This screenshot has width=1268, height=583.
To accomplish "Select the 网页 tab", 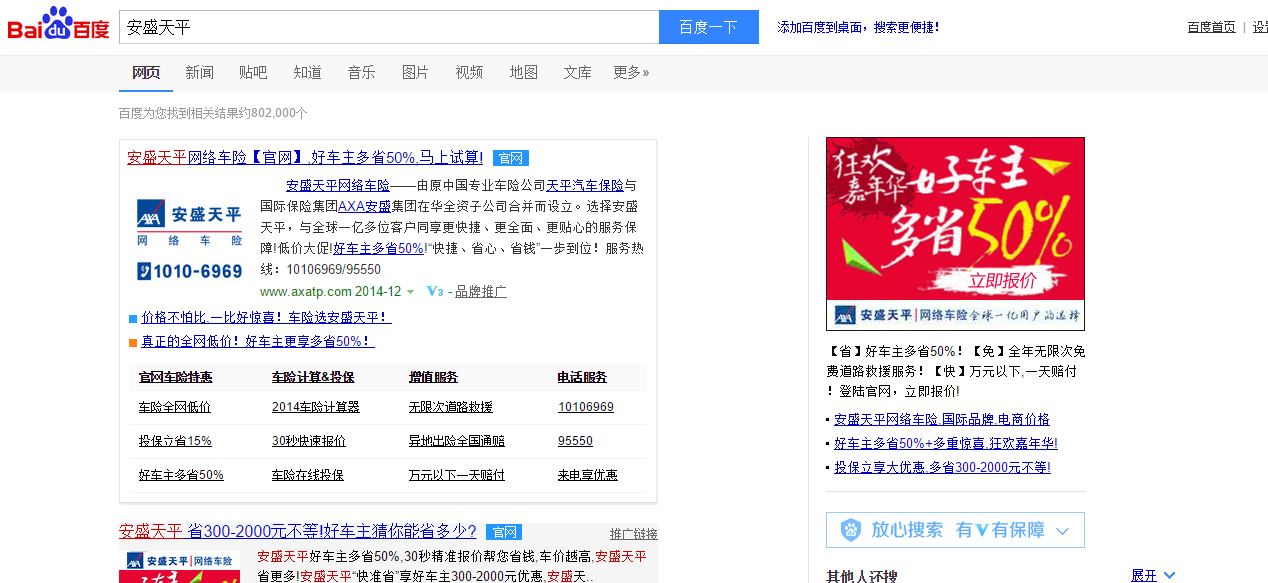I will coord(146,72).
